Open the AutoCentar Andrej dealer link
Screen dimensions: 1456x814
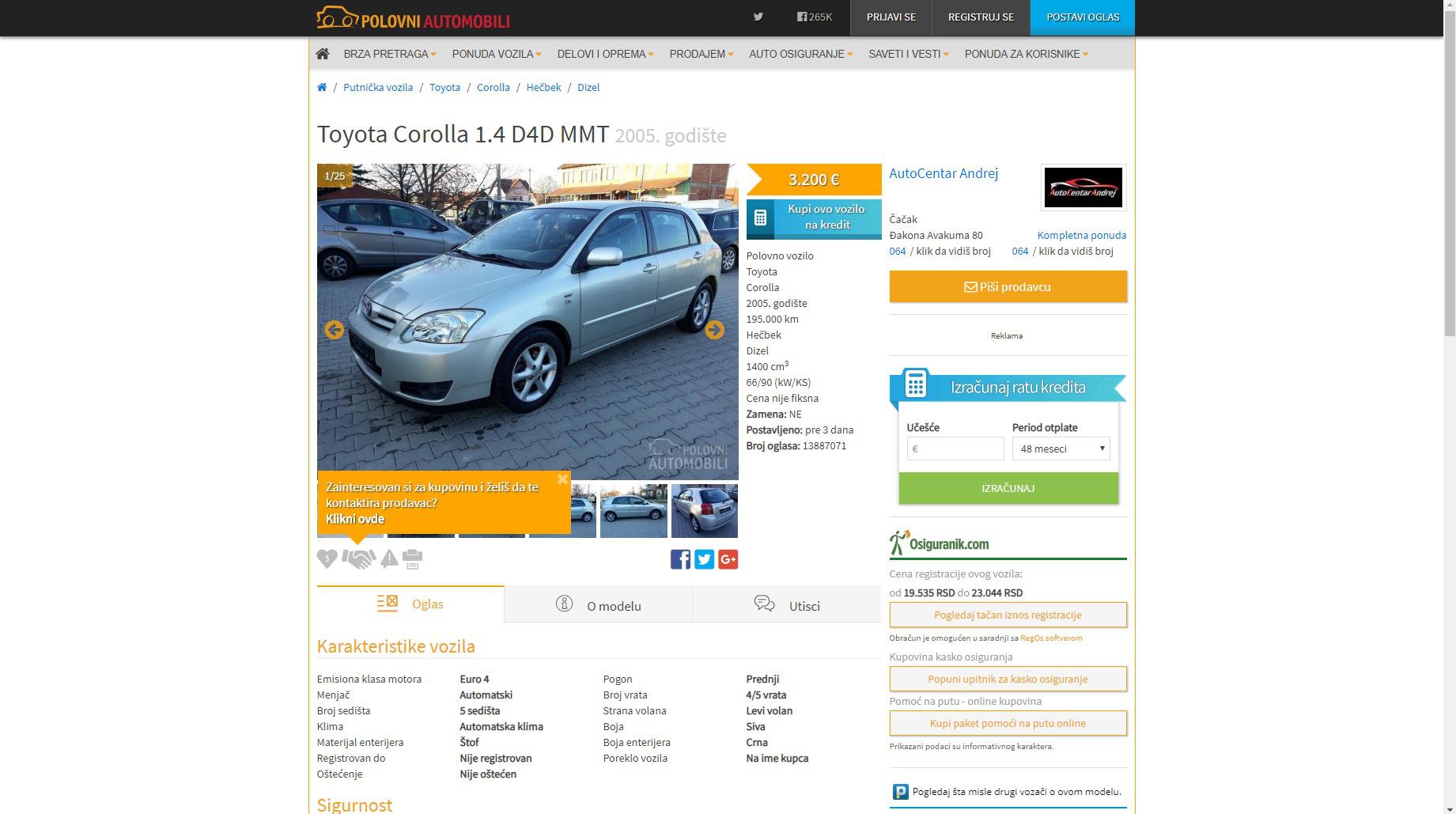(x=944, y=173)
